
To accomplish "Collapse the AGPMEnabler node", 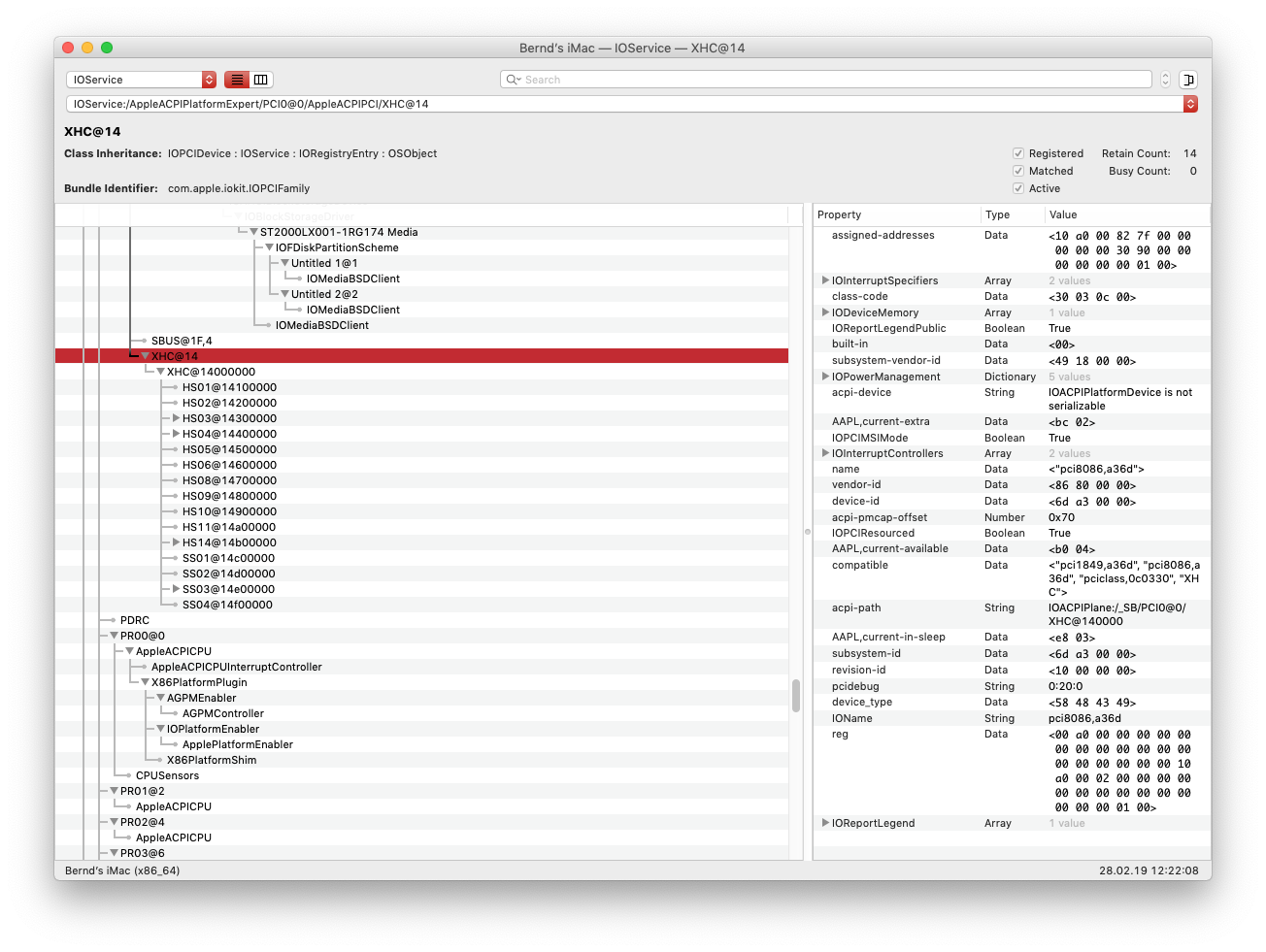I will pyautogui.click(x=160, y=698).
